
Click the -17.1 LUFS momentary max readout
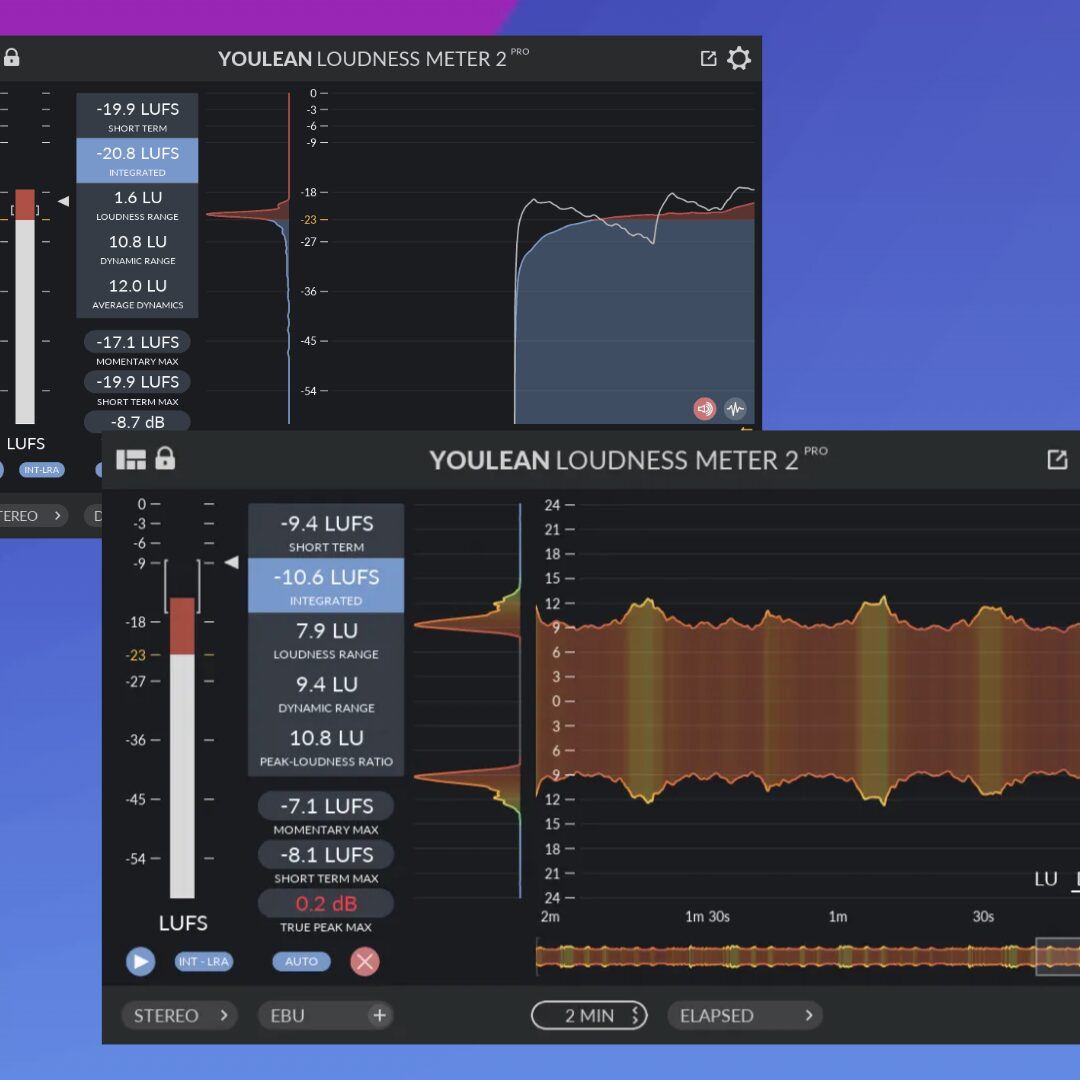pos(138,342)
